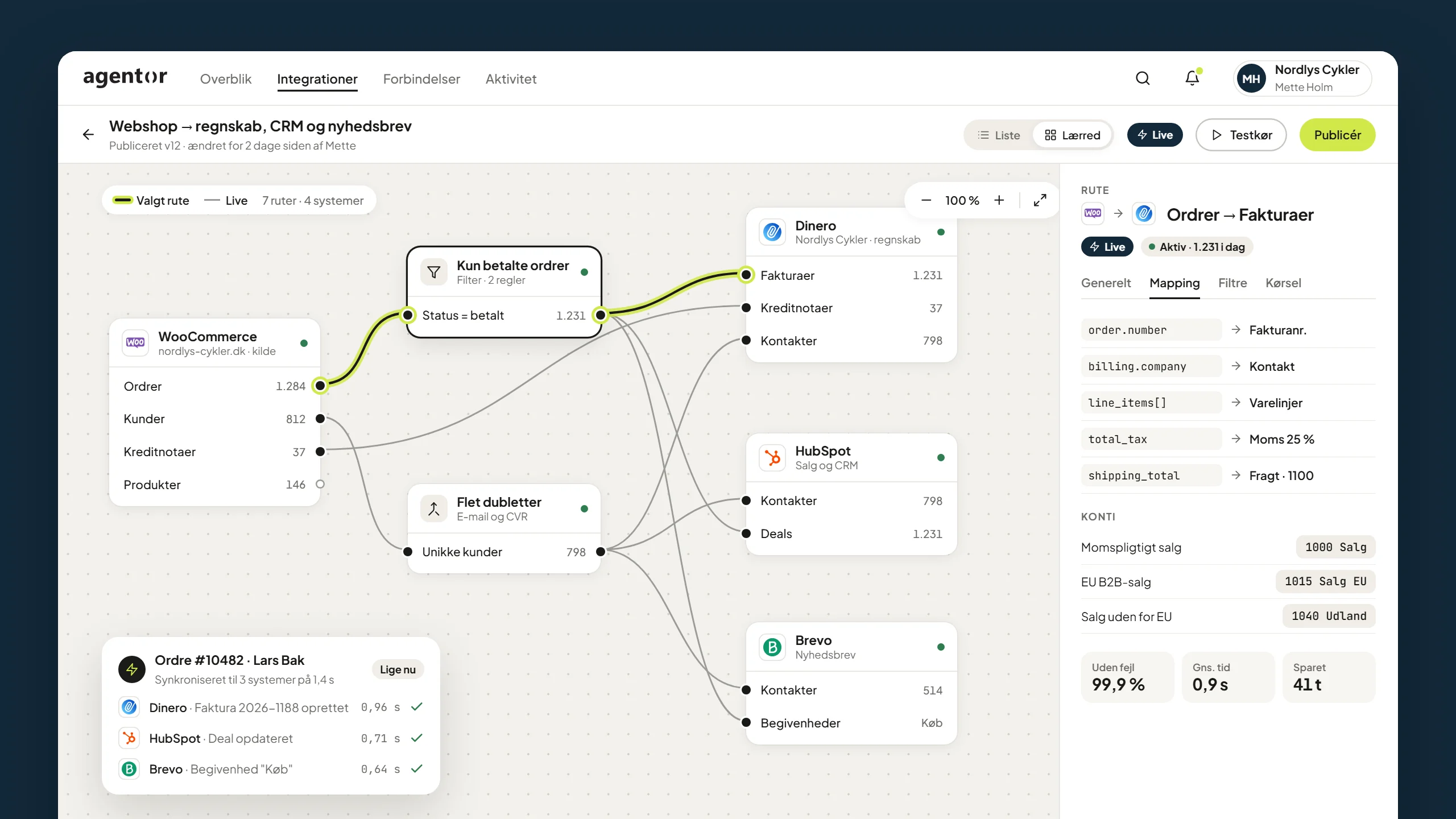Click the empty Produkter output port
Viewport: 1456px width, 819px height.
click(x=320, y=485)
